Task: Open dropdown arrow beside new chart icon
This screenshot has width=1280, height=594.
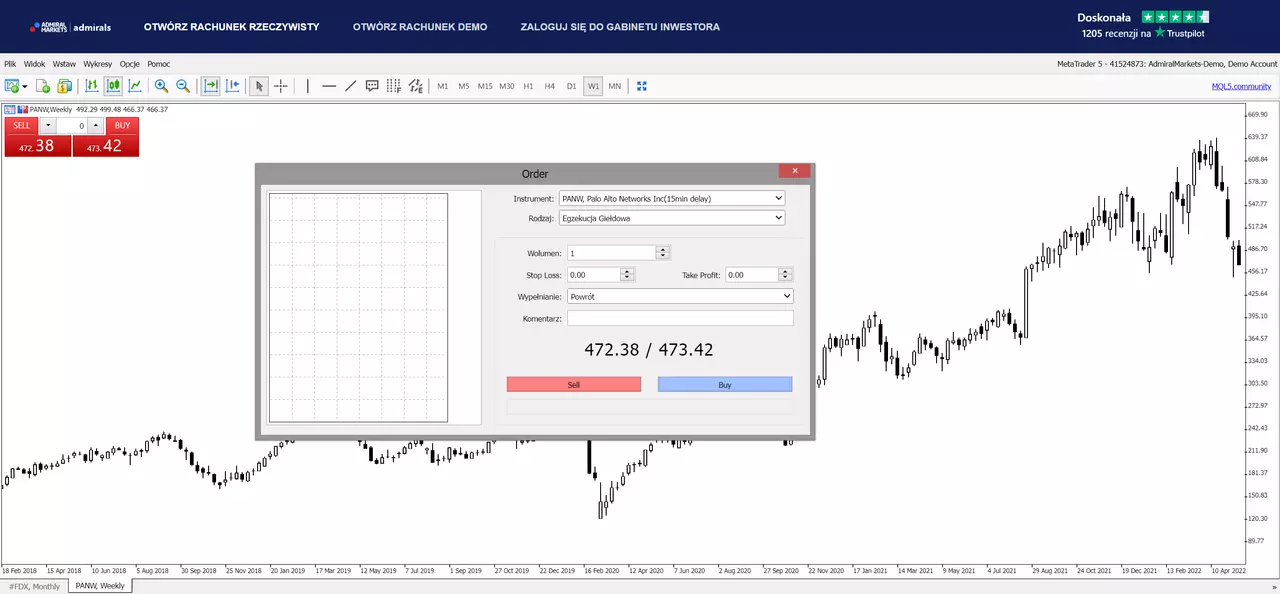Action: 24,86
